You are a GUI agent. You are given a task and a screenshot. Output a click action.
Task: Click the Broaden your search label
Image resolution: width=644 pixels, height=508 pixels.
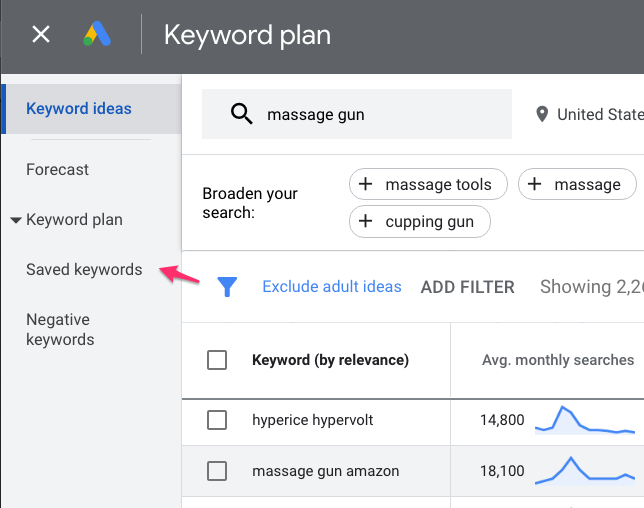(250, 203)
